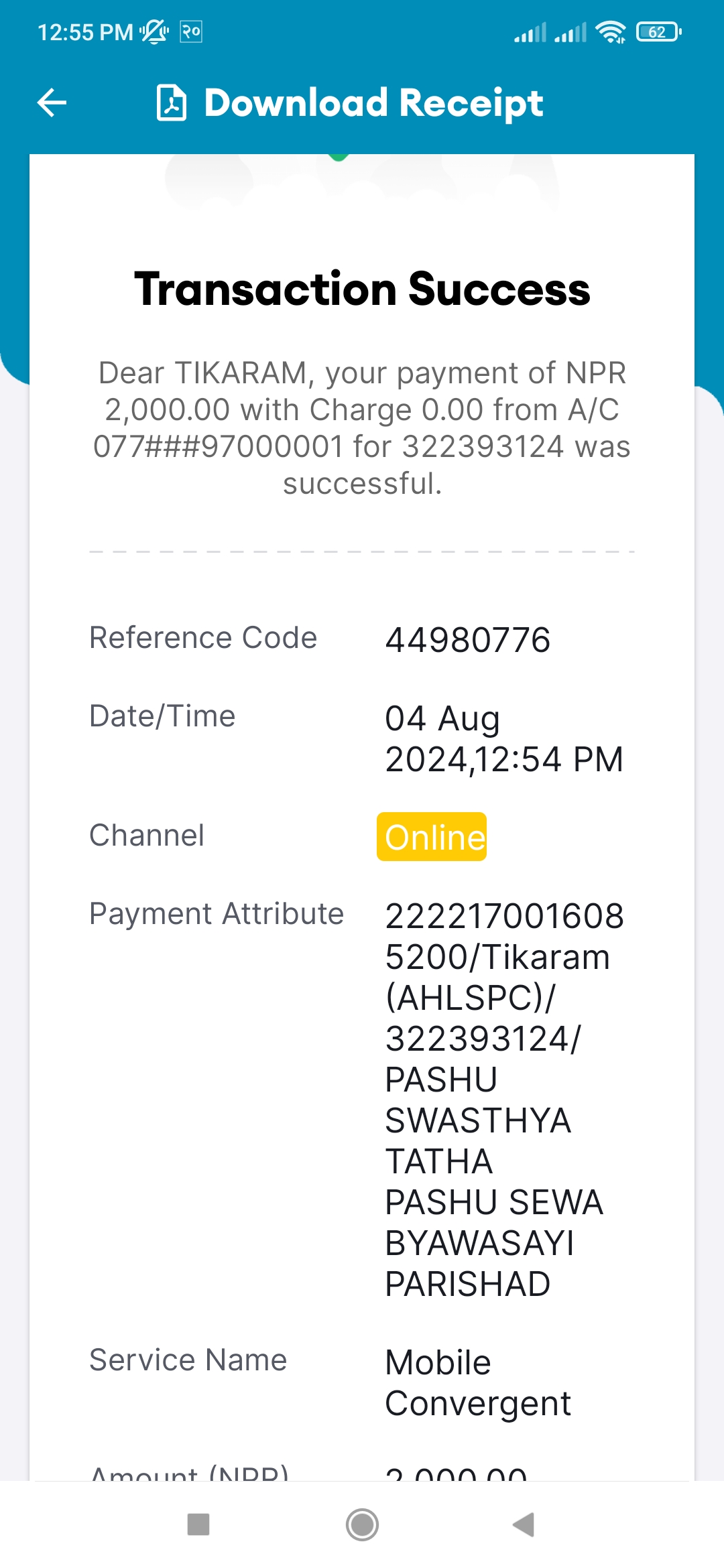The image size is (724, 1568).
Task: Tap the Download Receipt button
Action: point(350,103)
